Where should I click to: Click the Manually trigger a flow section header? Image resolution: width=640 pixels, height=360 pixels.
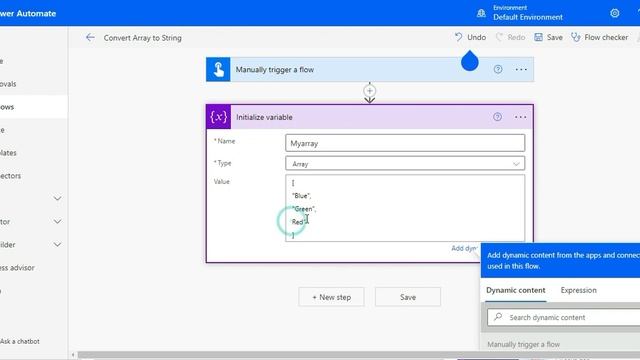[523, 344]
